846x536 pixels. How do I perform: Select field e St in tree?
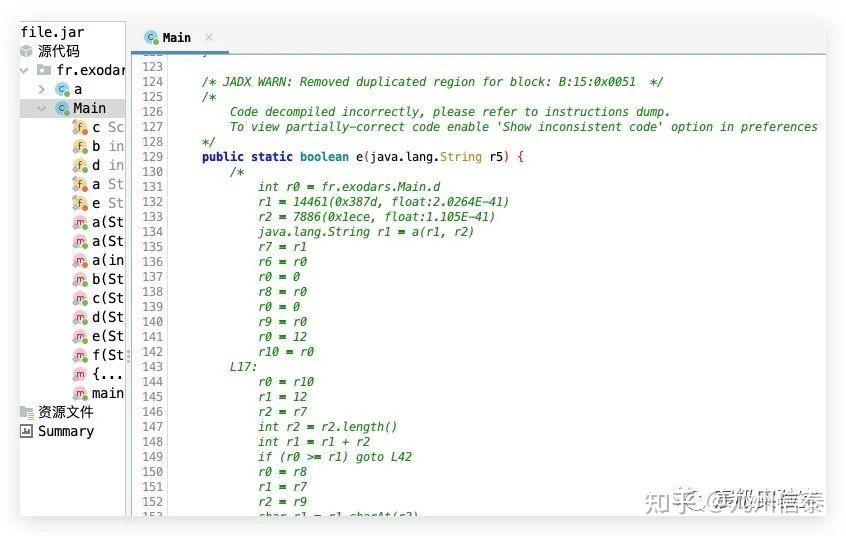[108, 203]
